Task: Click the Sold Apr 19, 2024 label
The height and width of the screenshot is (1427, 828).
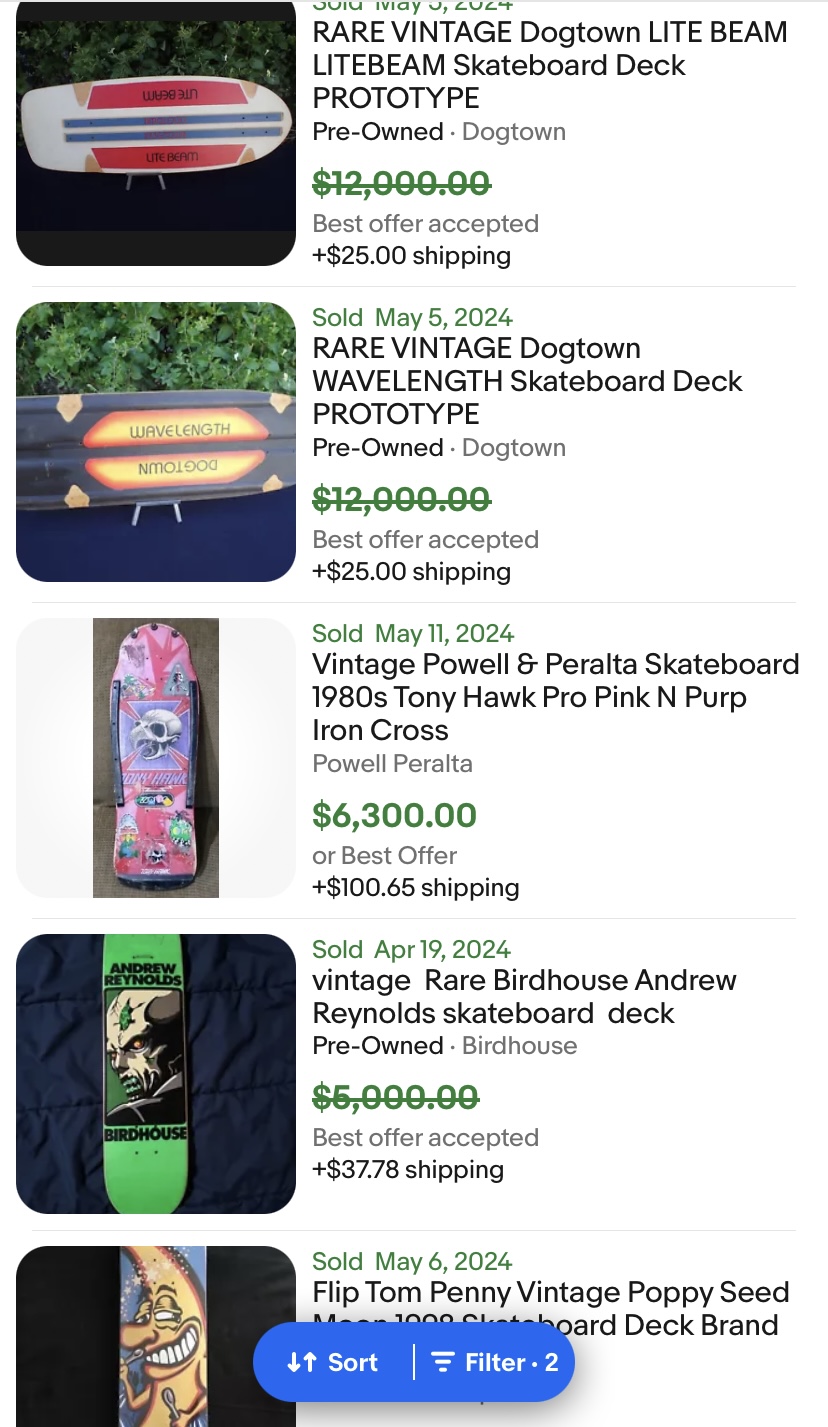Action: point(411,949)
